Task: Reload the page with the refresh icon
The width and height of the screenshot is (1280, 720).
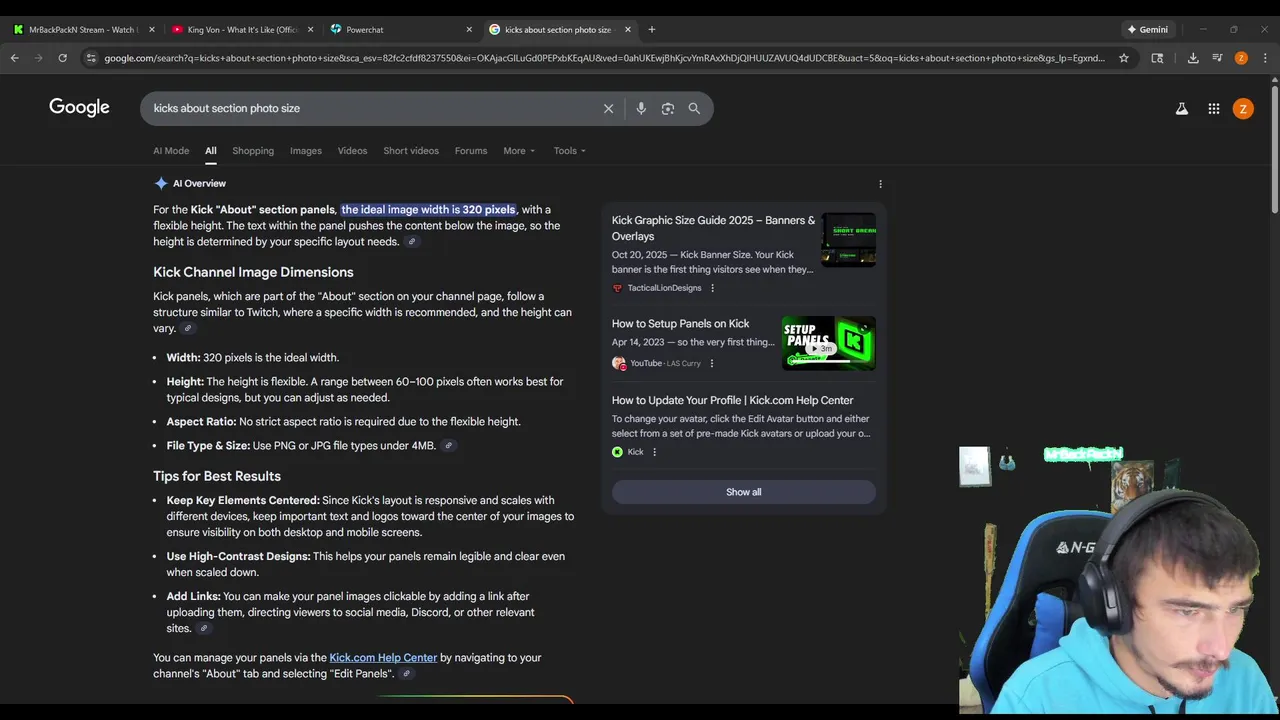Action: 62,58
